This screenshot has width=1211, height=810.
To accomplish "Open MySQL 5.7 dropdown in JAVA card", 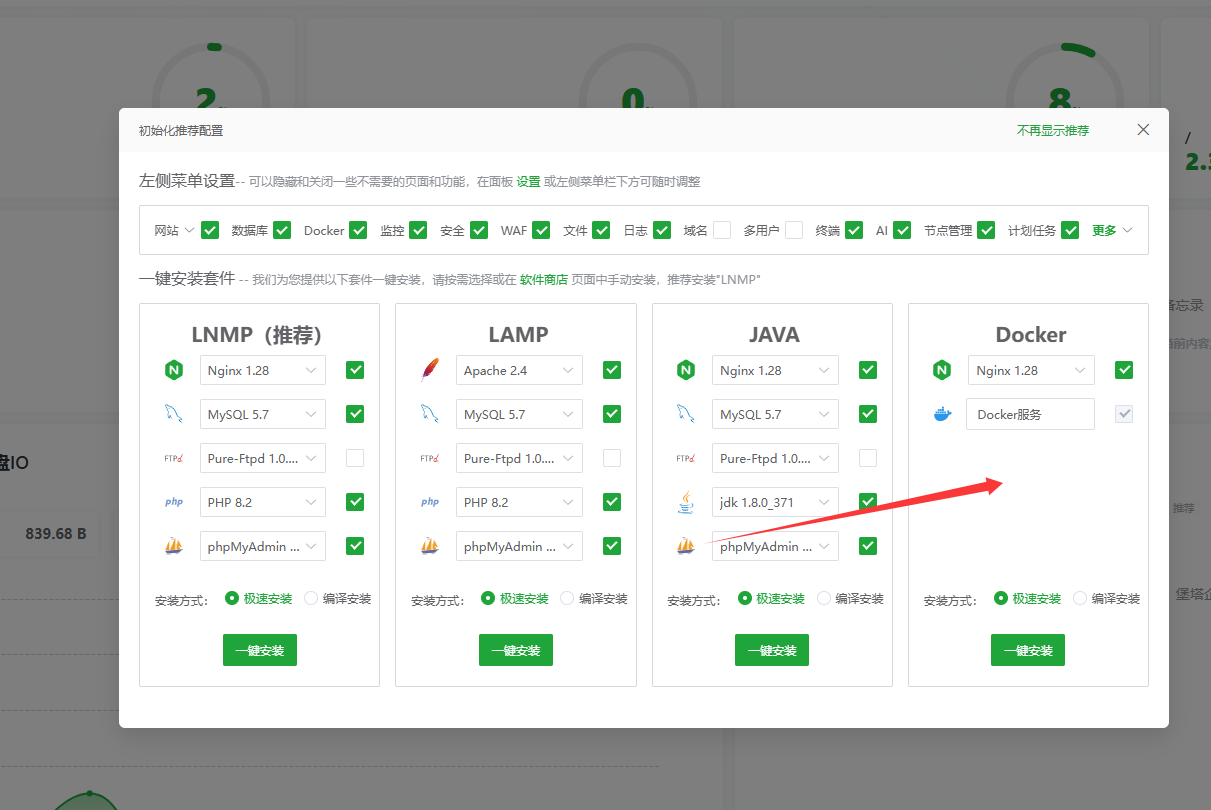I will point(775,414).
